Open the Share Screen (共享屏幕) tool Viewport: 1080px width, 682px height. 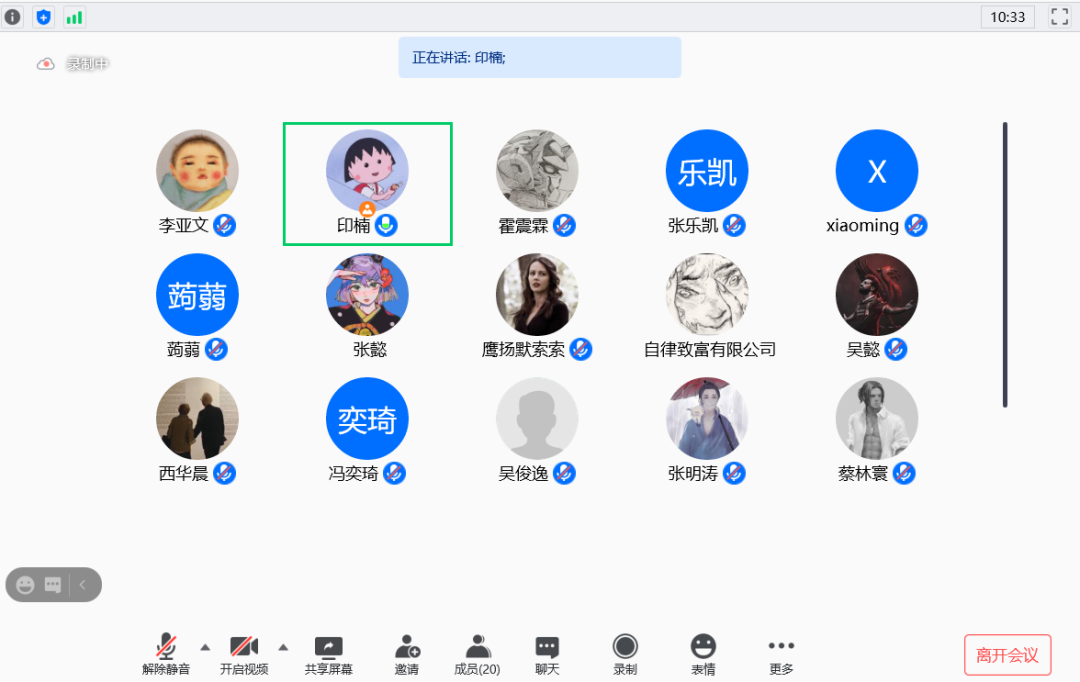click(x=328, y=654)
